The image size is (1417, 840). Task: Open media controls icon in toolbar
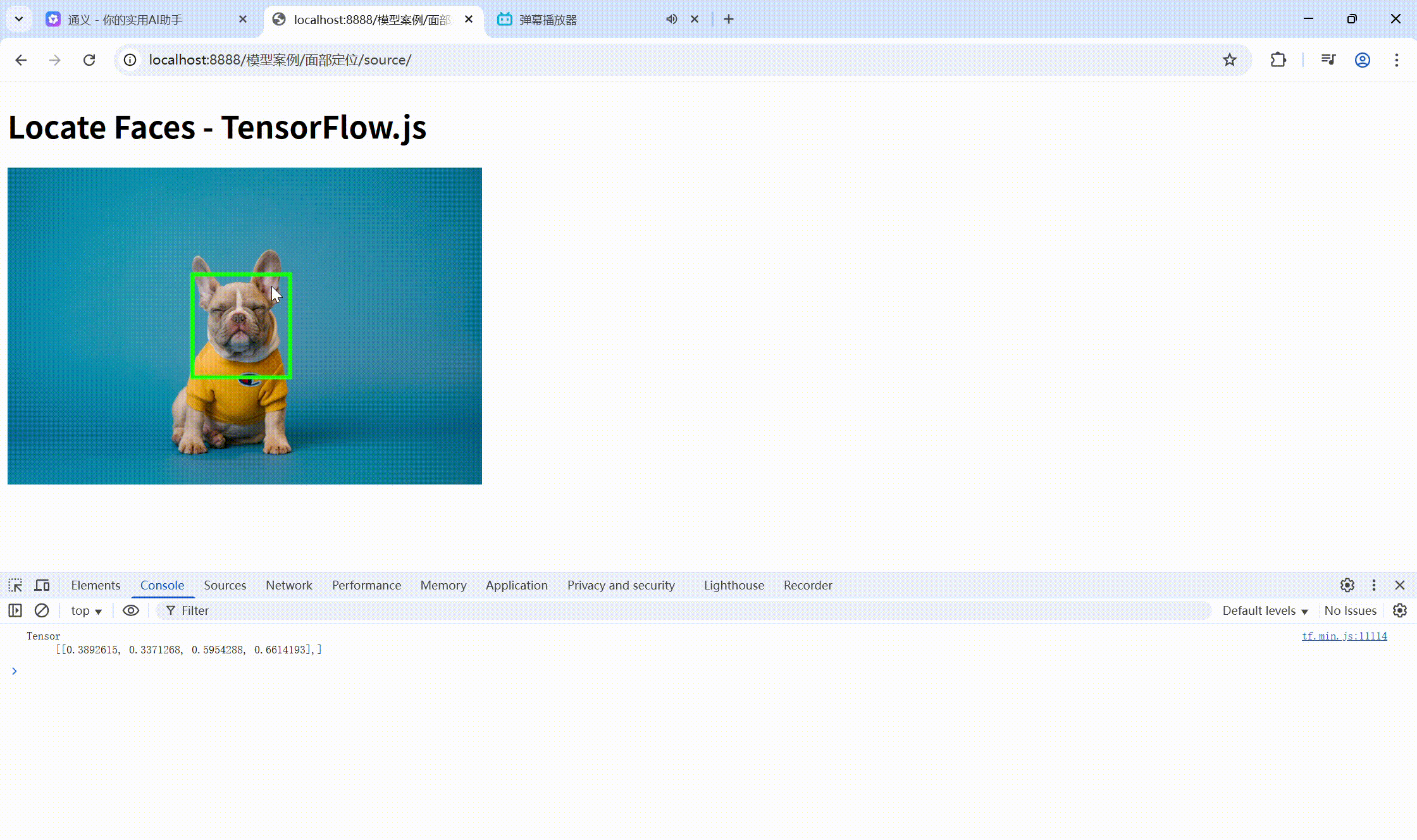click(1328, 60)
